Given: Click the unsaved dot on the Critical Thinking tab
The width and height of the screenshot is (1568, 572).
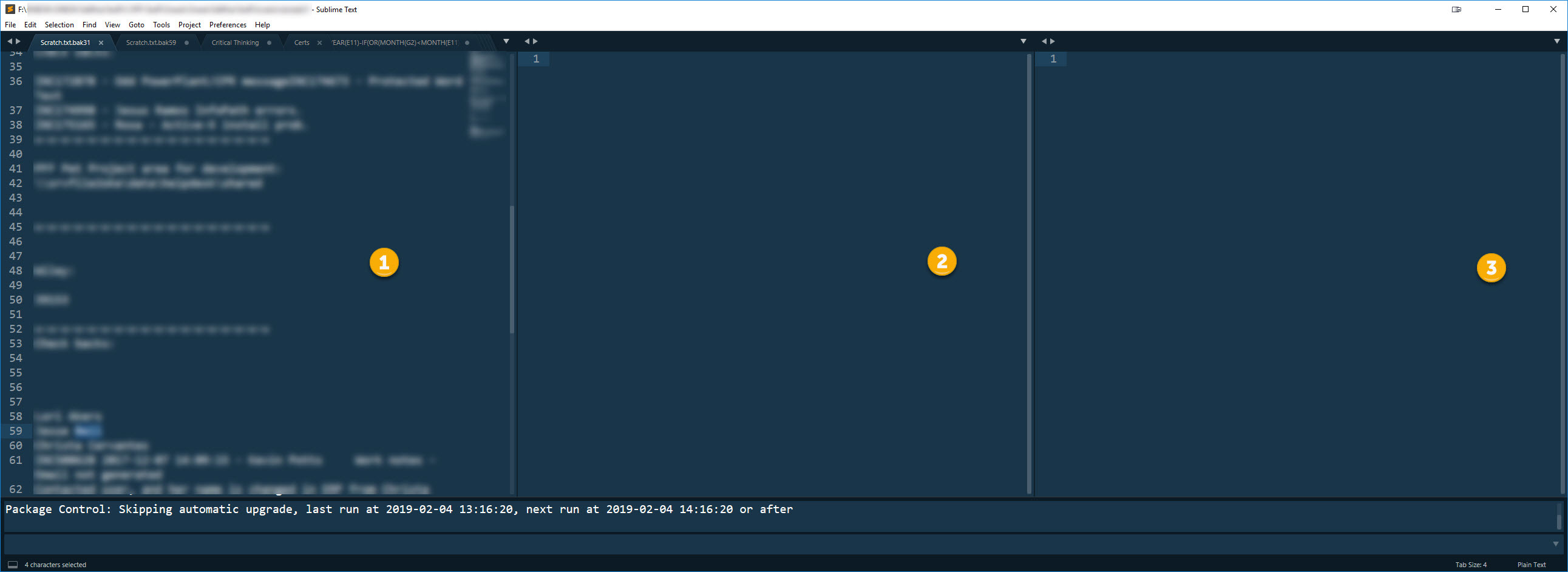Looking at the screenshot, I should (269, 43).
